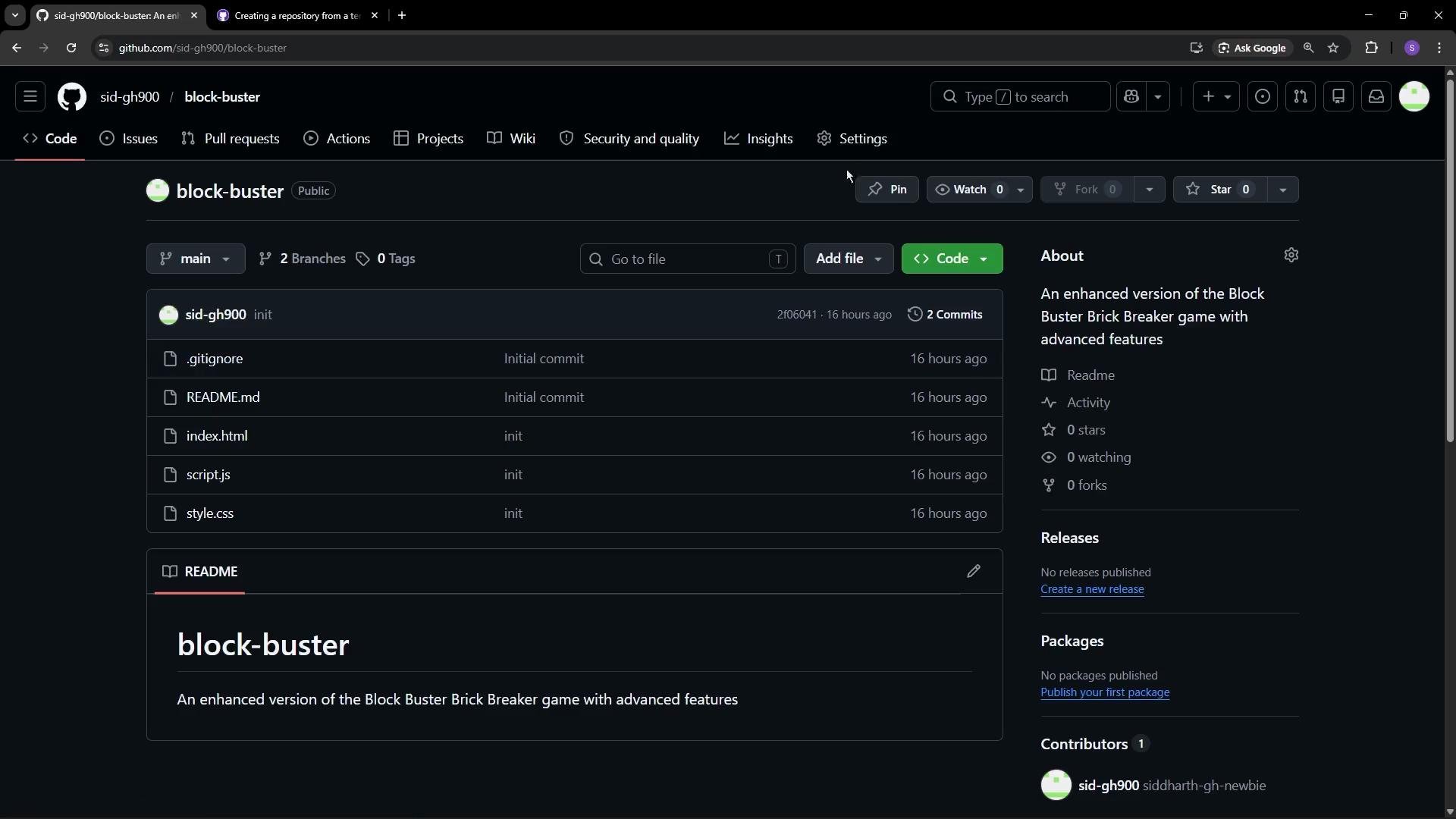Open the README.md file
The image size is (1456, 819).
point(223,397)
